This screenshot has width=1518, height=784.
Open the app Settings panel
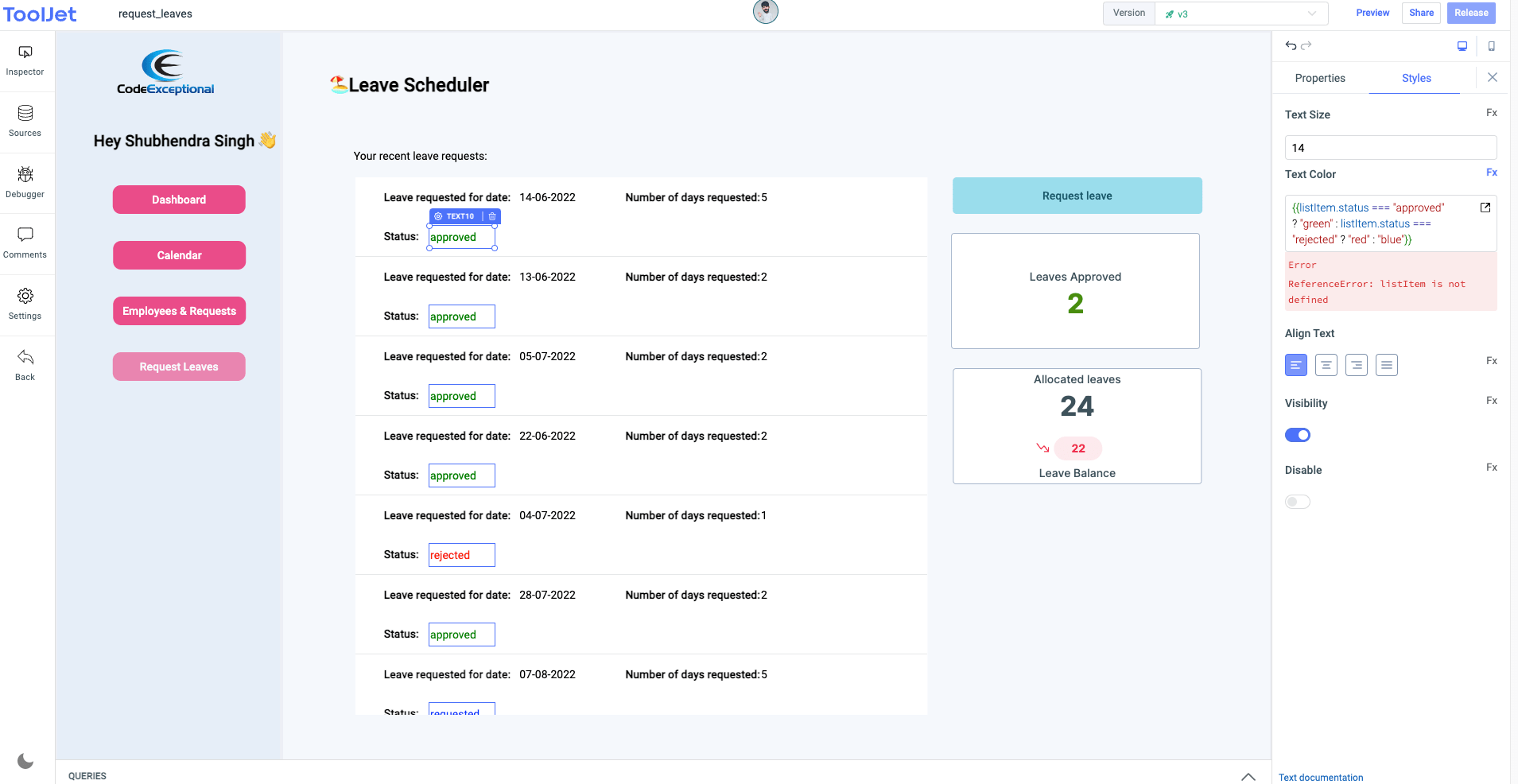(25, 303)
